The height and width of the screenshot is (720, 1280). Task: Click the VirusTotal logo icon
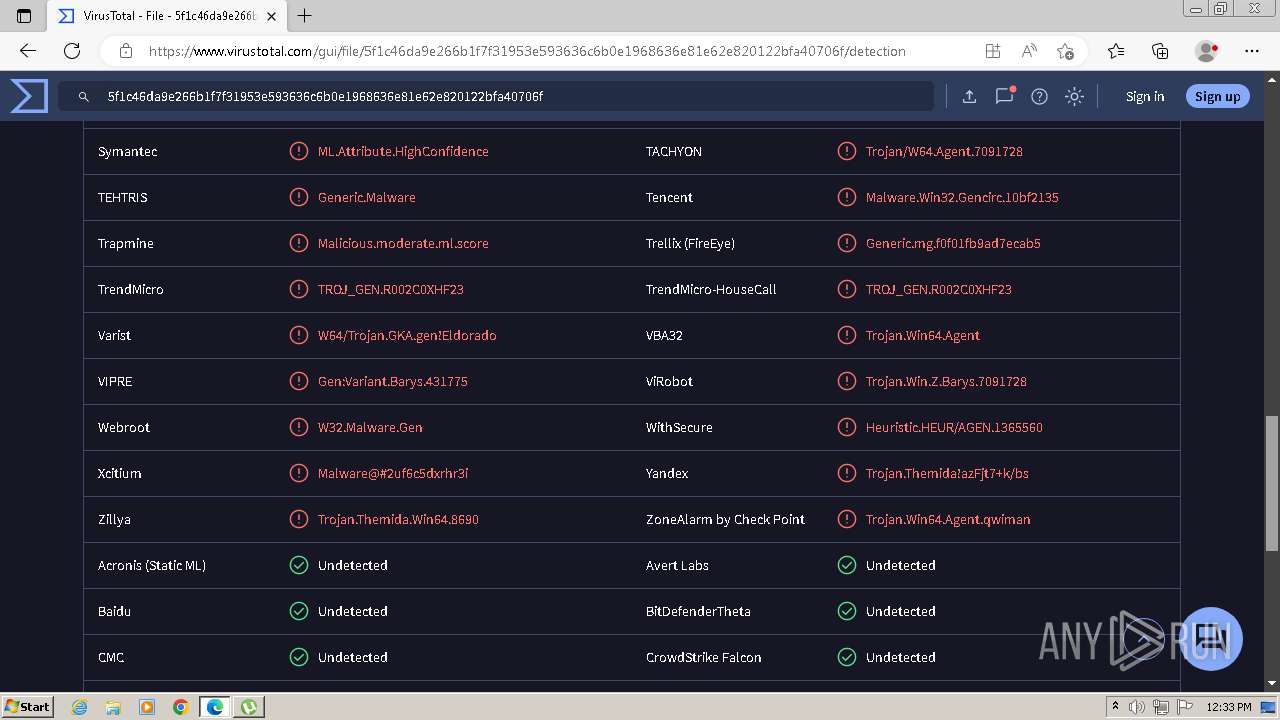click(29, 96)
